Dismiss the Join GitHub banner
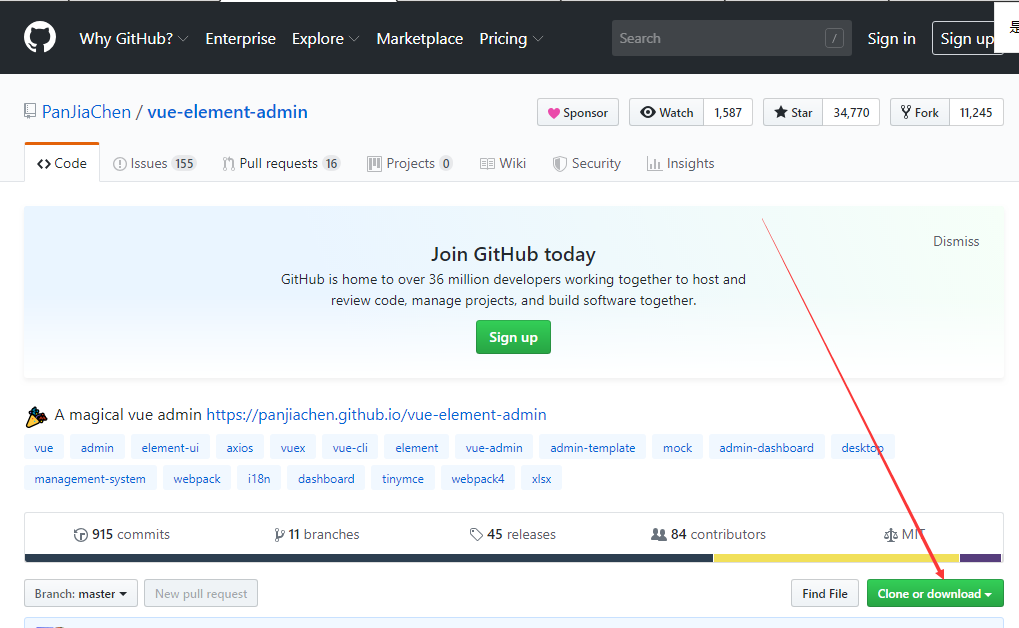This screenshot has height=628, width=1019. (x=956, y=241)
